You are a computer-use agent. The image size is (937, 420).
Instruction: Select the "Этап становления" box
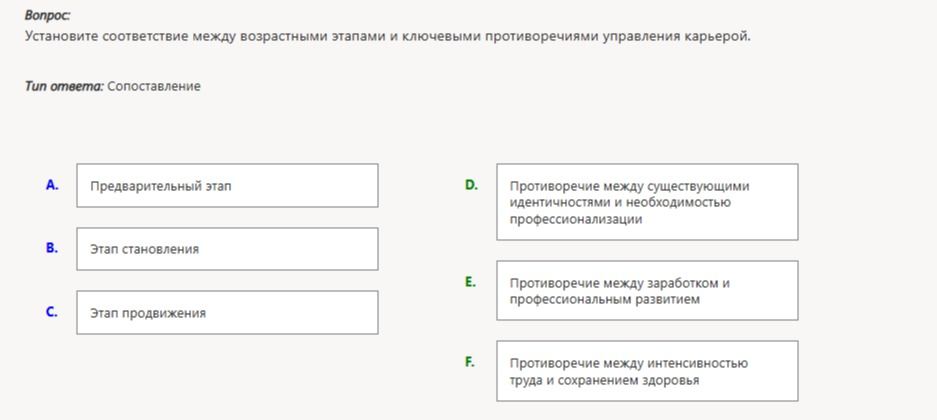tap(227, 249)
